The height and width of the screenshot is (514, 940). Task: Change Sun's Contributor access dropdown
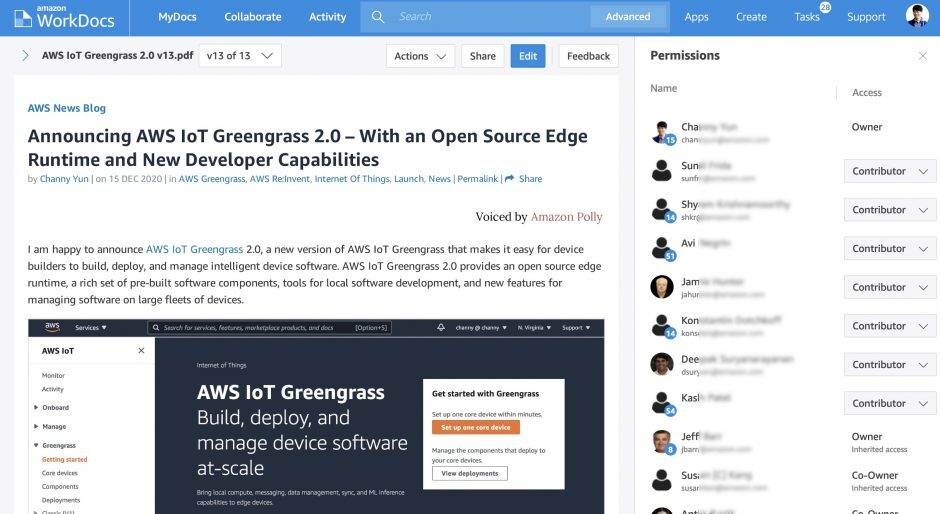coord(890,171)
